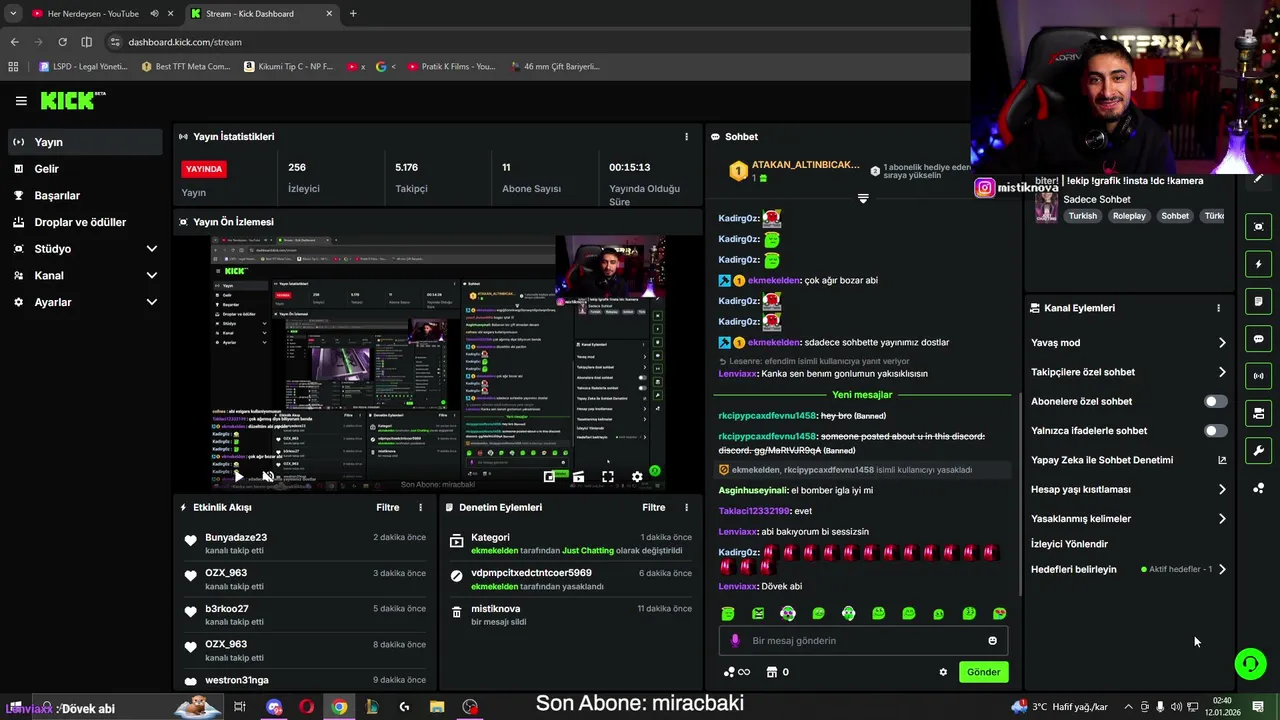Open Yapay Zeka ile Sohbet Denetimi link

coord(1129,460)
